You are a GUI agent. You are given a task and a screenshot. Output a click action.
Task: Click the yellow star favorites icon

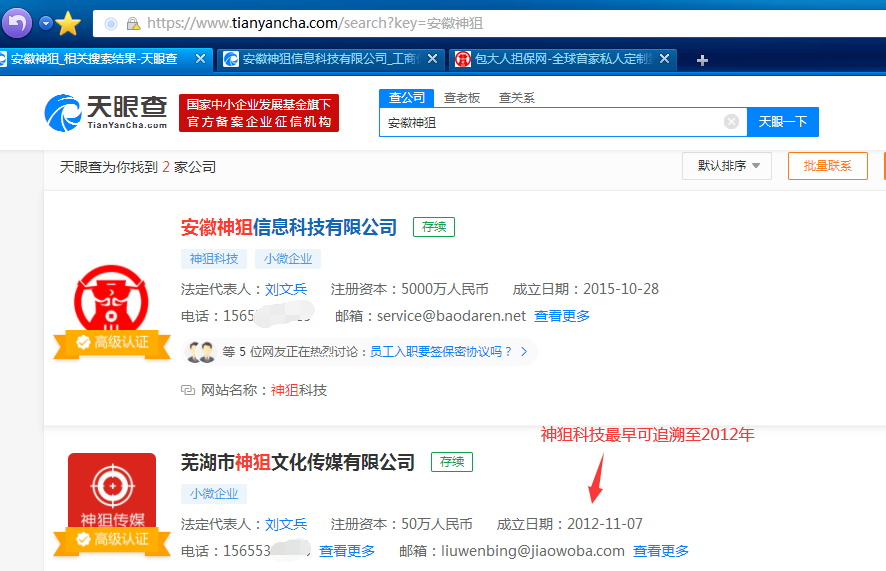(68, 23)
